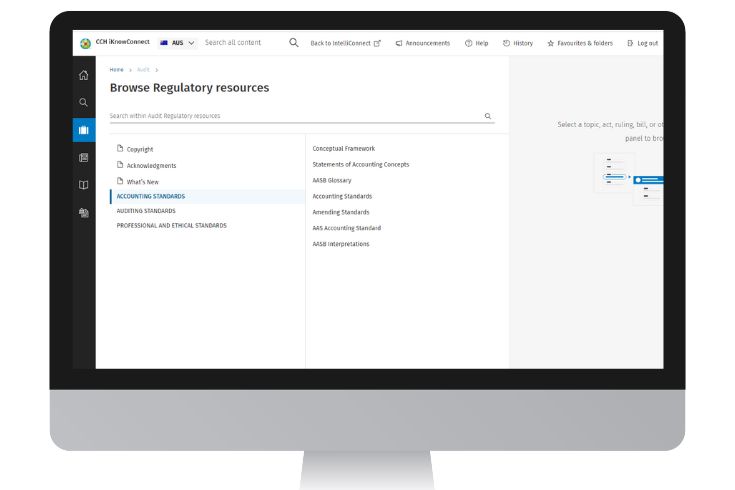Click the CCH iKnowConnect logo
The width and height of the screenshot is (735, 490).
pos(115,43)
